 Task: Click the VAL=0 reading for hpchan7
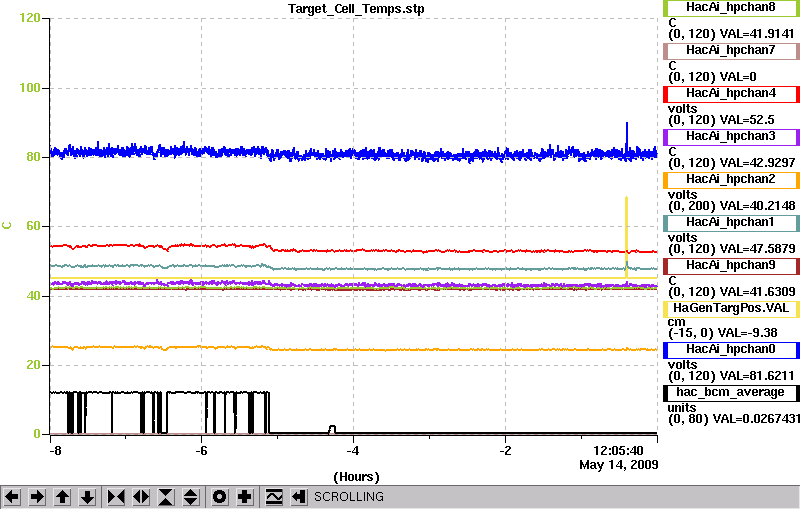tap(738, 77)
